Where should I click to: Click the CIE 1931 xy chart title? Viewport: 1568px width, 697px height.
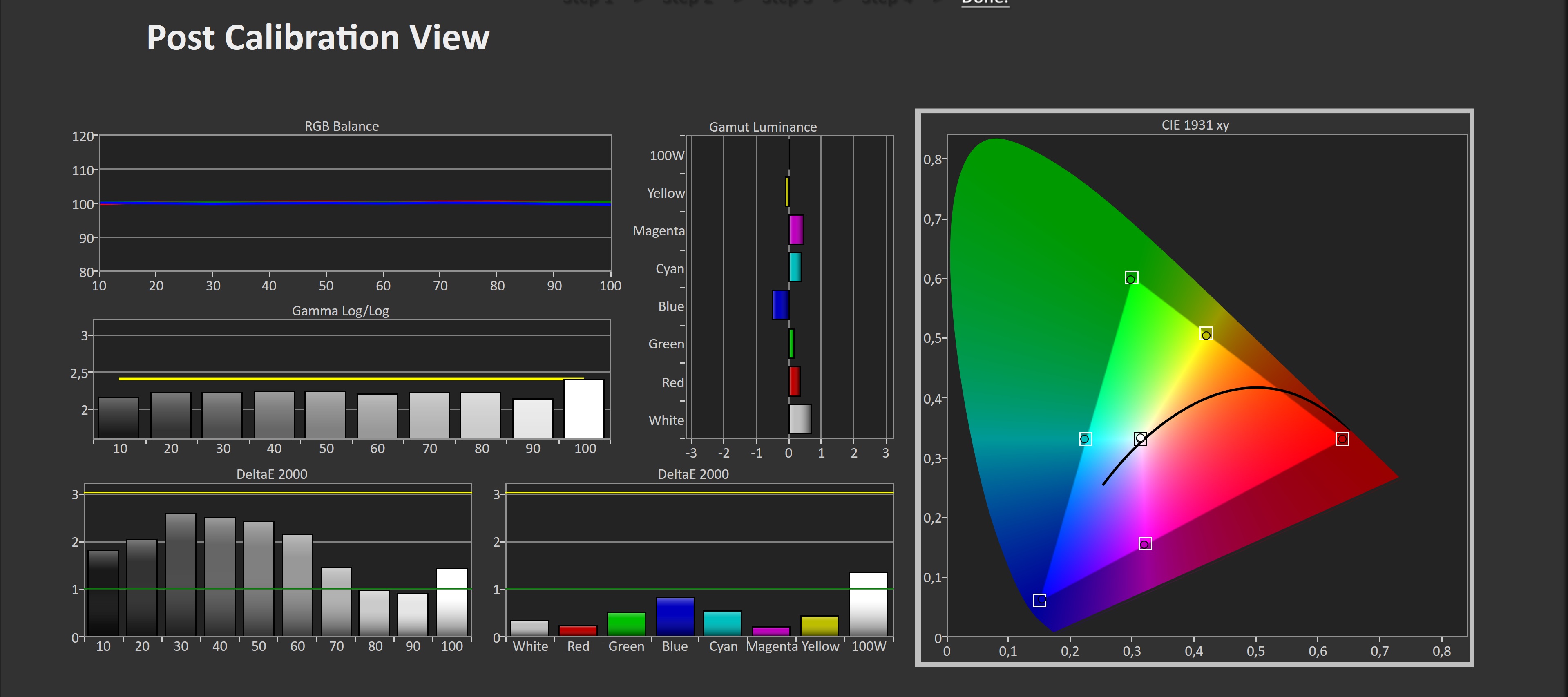point(1195,125)
